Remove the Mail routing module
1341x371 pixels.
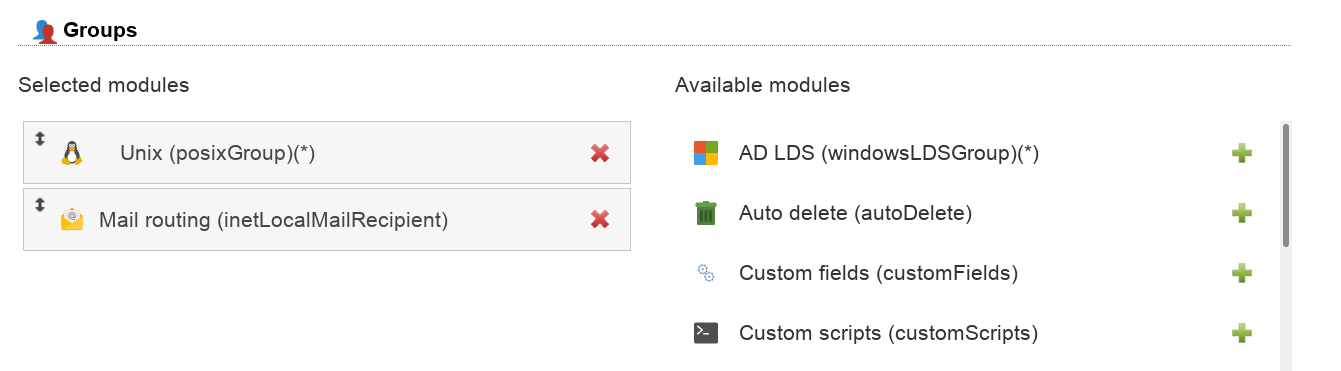(x=600, y=219)
